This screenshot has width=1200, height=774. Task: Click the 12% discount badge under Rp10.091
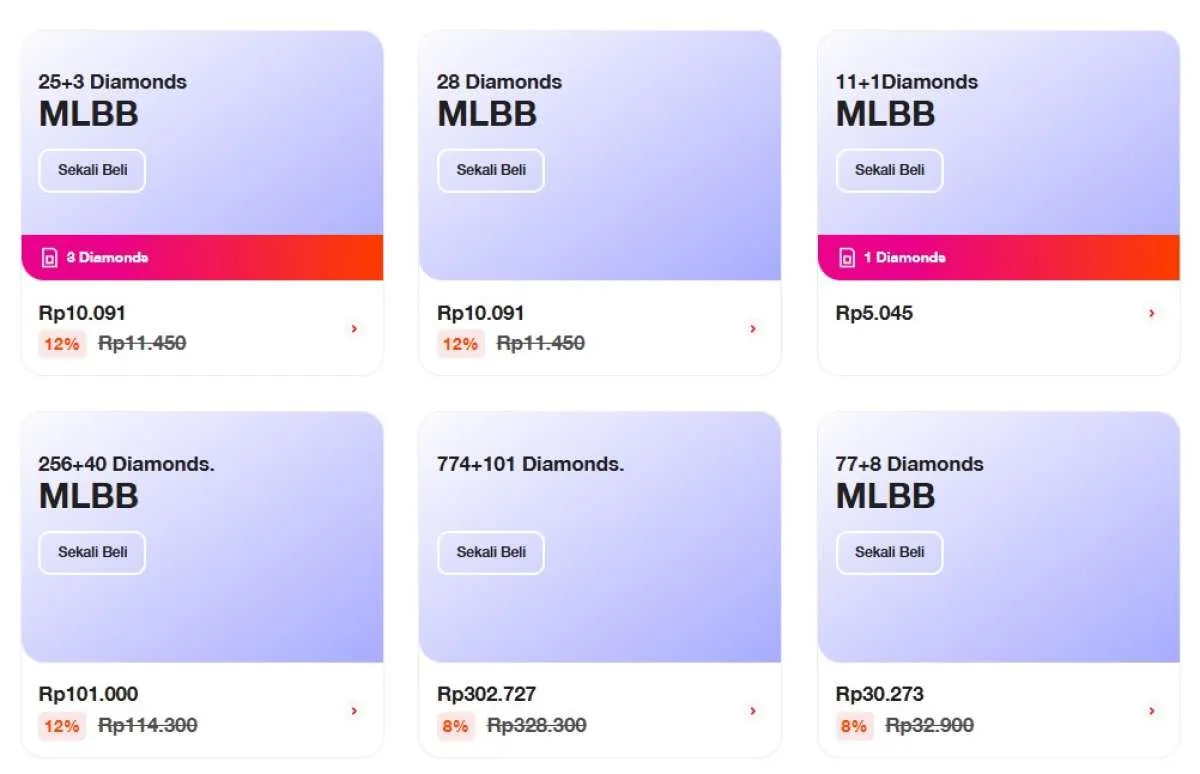pos(62,343)
